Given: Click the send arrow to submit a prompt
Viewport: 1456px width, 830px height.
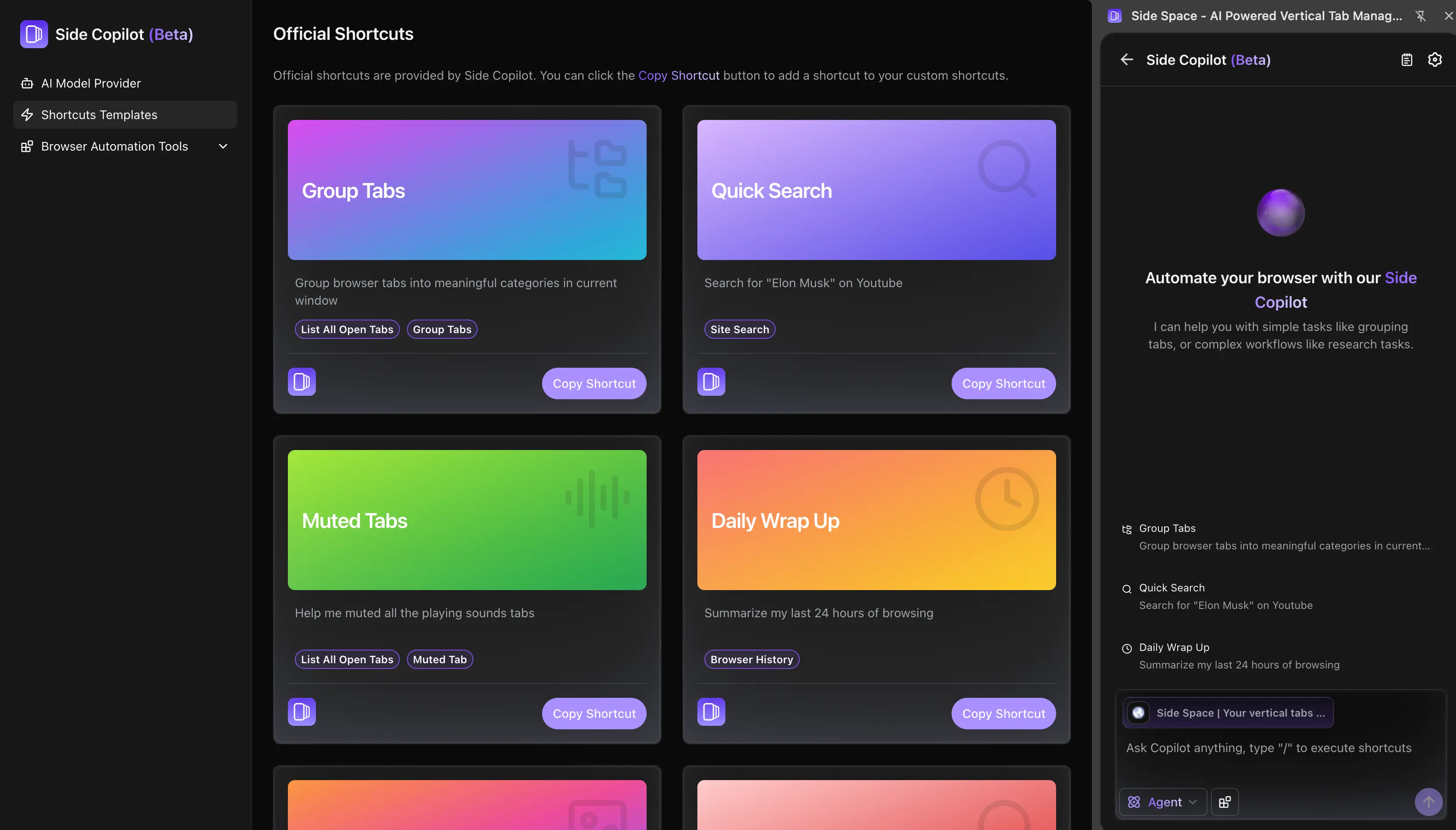Looking at the screenshot, I should [1428, 802].
